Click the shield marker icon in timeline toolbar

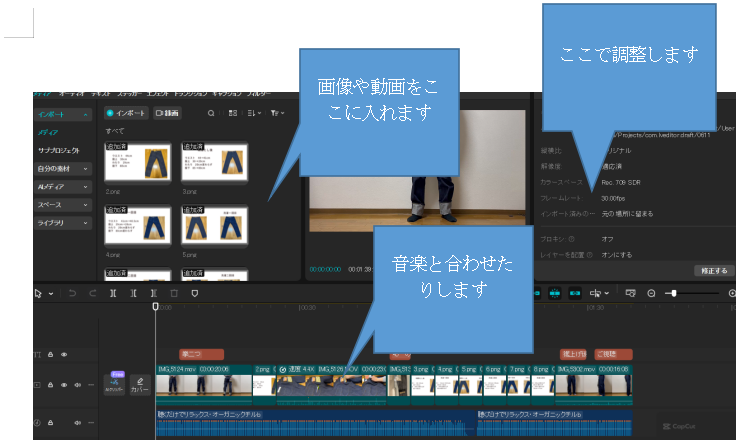195,293
